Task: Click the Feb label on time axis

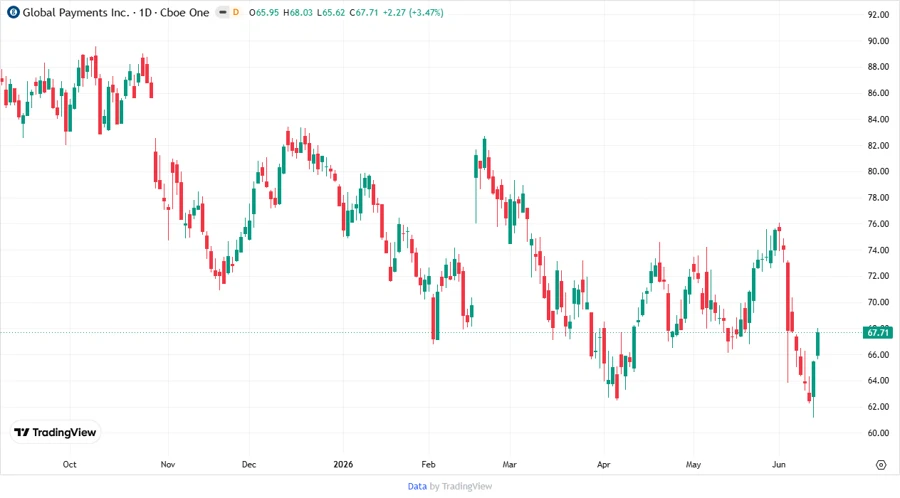Action: (428, 465)
